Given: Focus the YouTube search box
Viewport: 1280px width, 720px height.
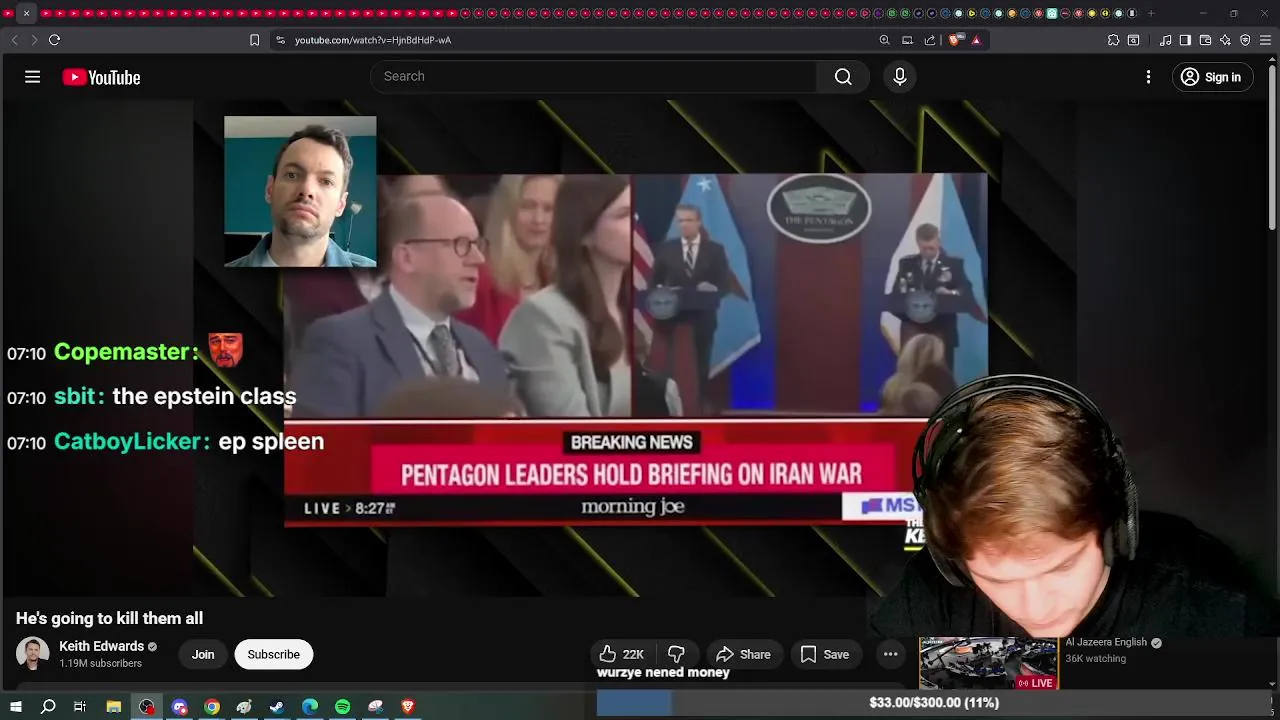Looking at the screenshot, I should (x=594, y=77).
